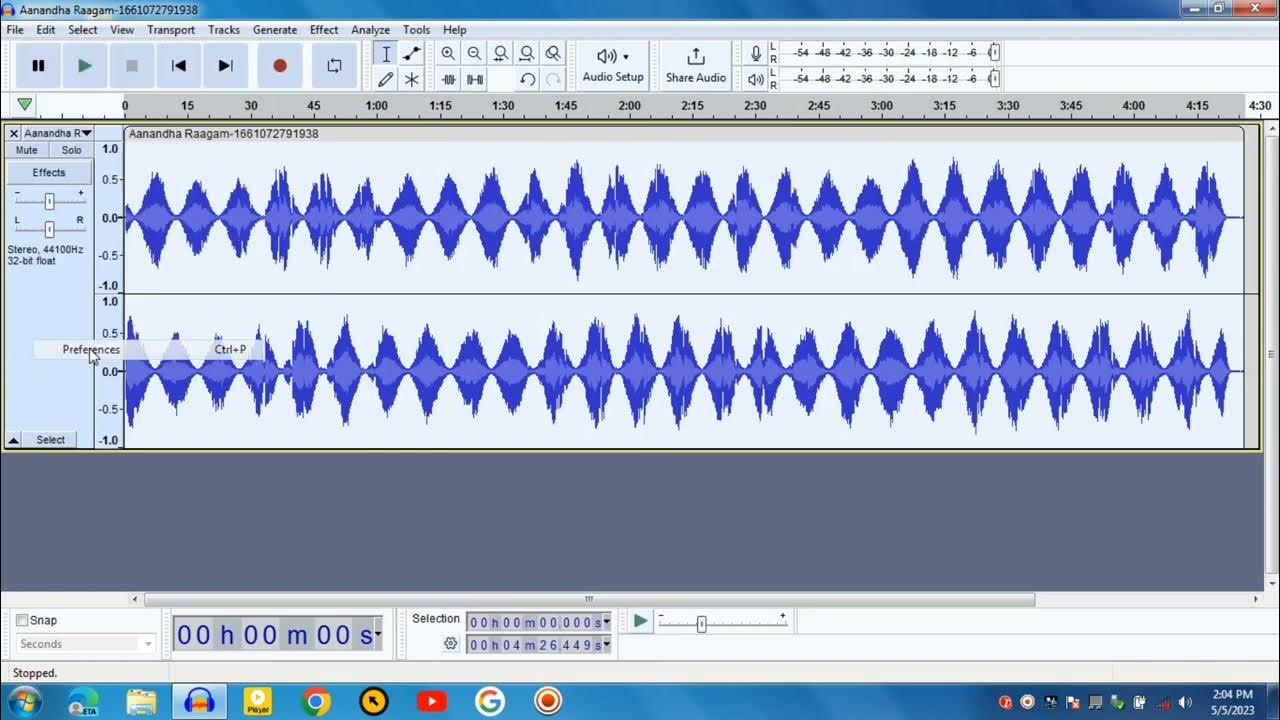Click the Zoom In magnifier icon
Screen dimensions: 1280x720
(448, 54)
